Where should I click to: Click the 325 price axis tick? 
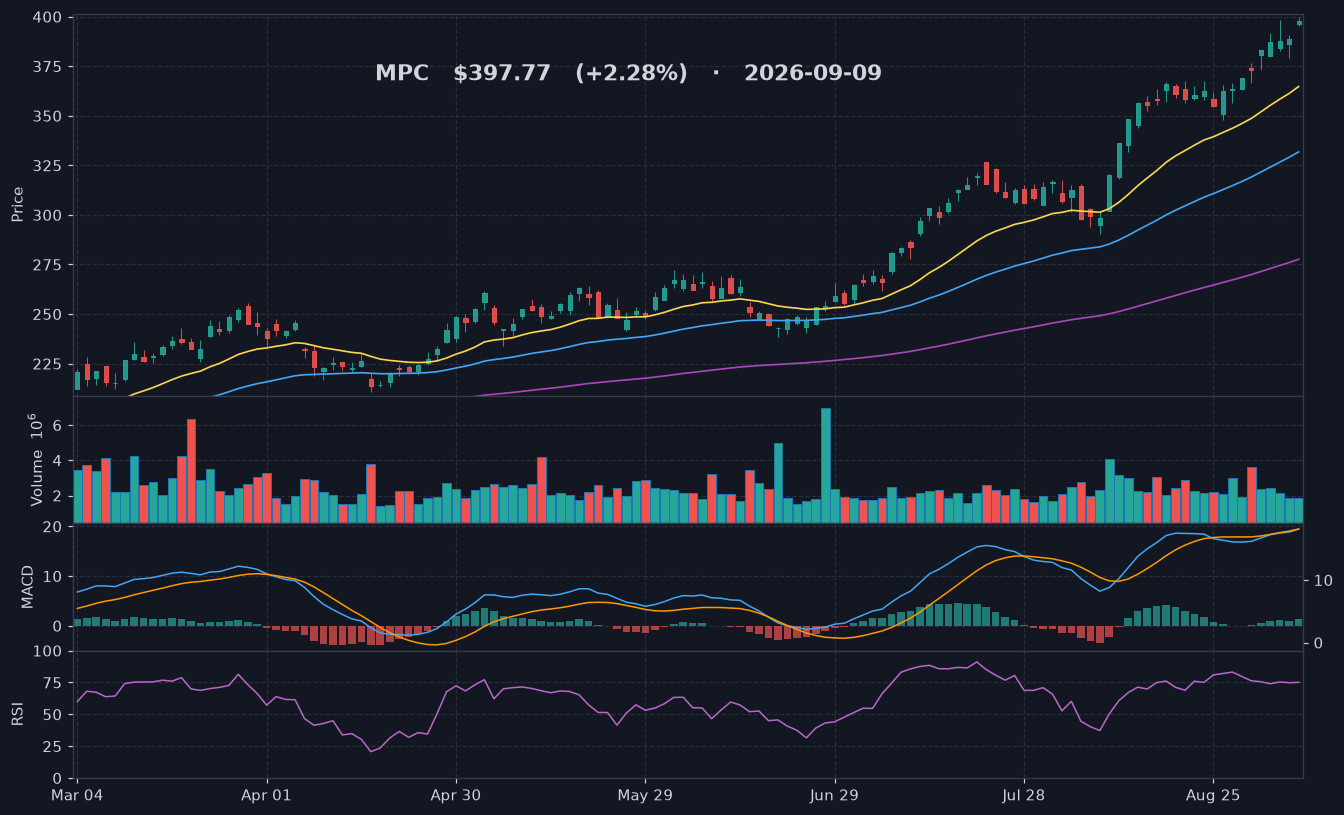47,166
